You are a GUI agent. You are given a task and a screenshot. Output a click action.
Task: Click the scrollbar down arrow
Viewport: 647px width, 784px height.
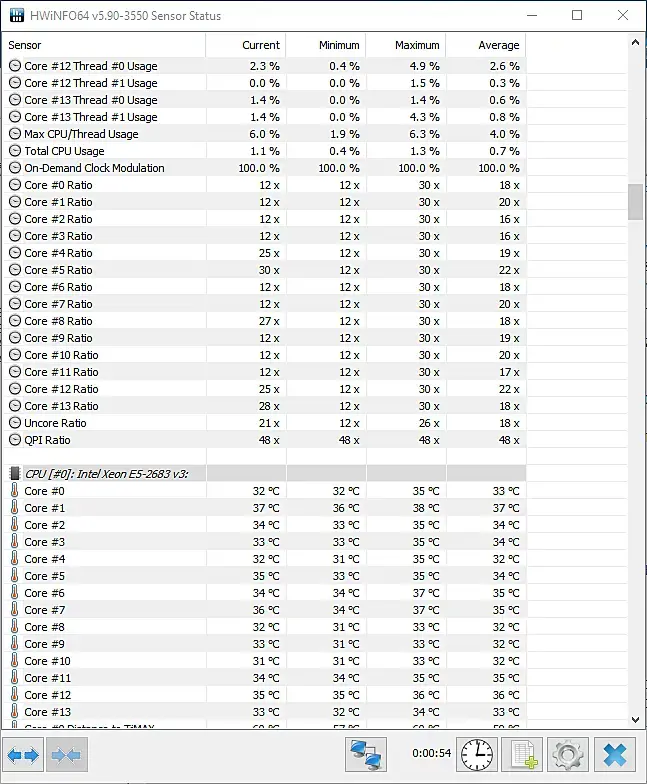pyautogui.click(x=635, y=719)
